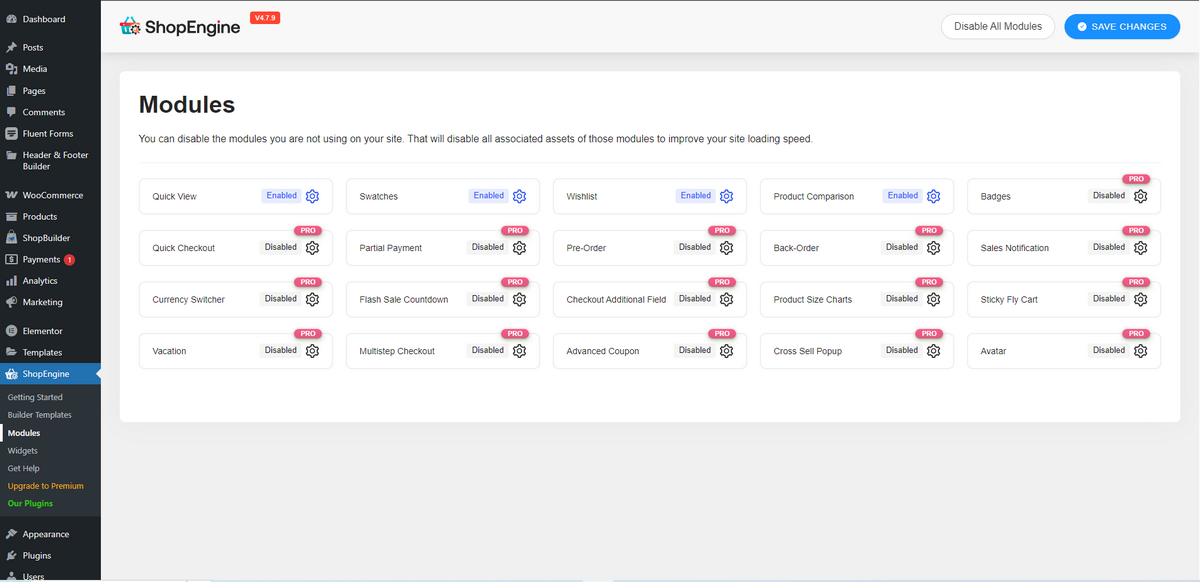Select the Modules submenu item

click(24, 433)
